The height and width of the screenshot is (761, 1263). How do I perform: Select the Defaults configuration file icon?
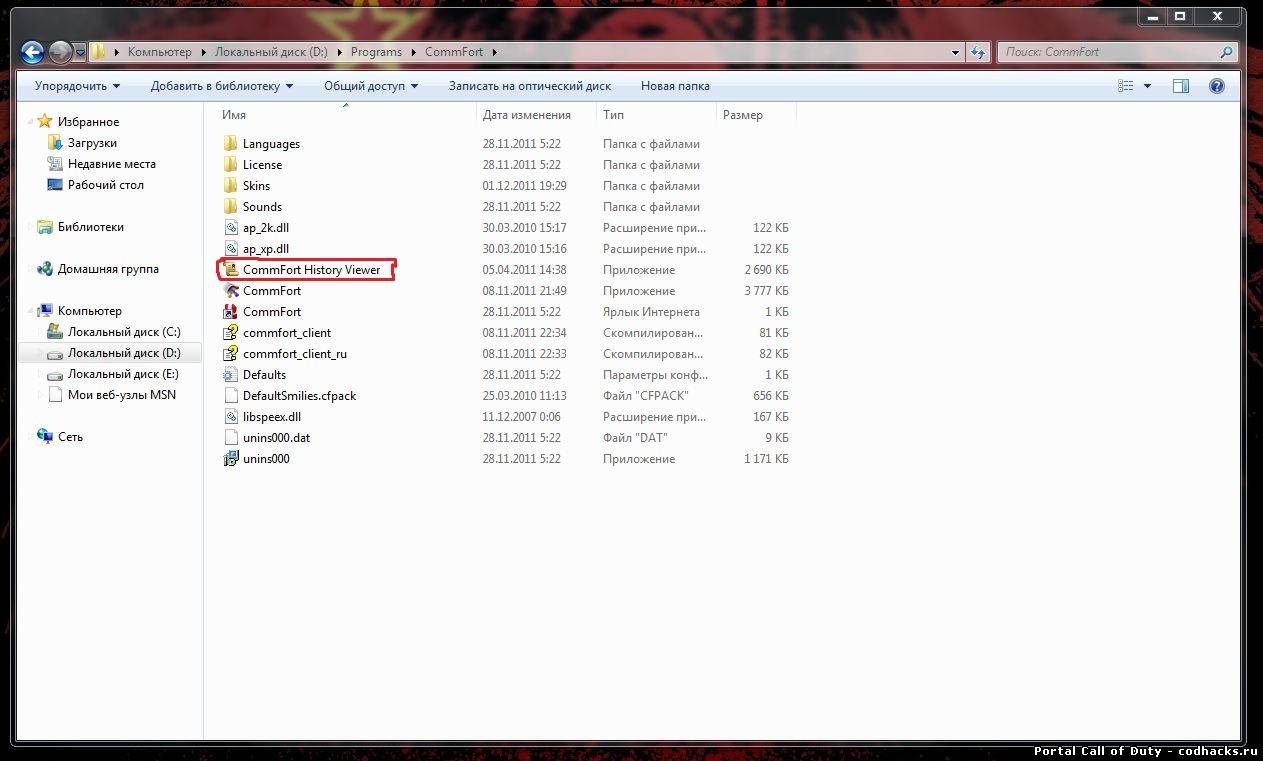[x=231, y=375]
